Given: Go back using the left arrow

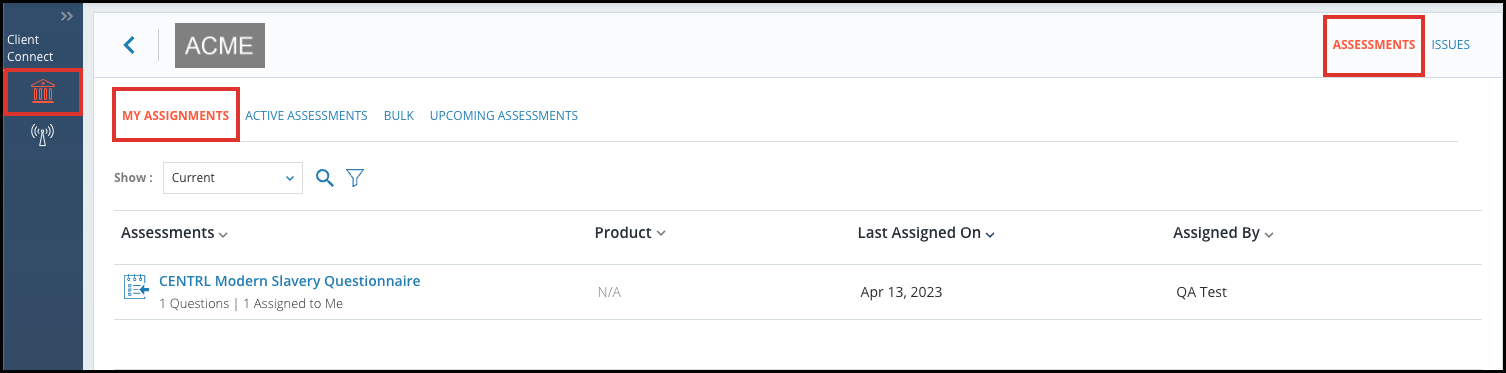Looking at the screenshot, I should click(128, 45).
